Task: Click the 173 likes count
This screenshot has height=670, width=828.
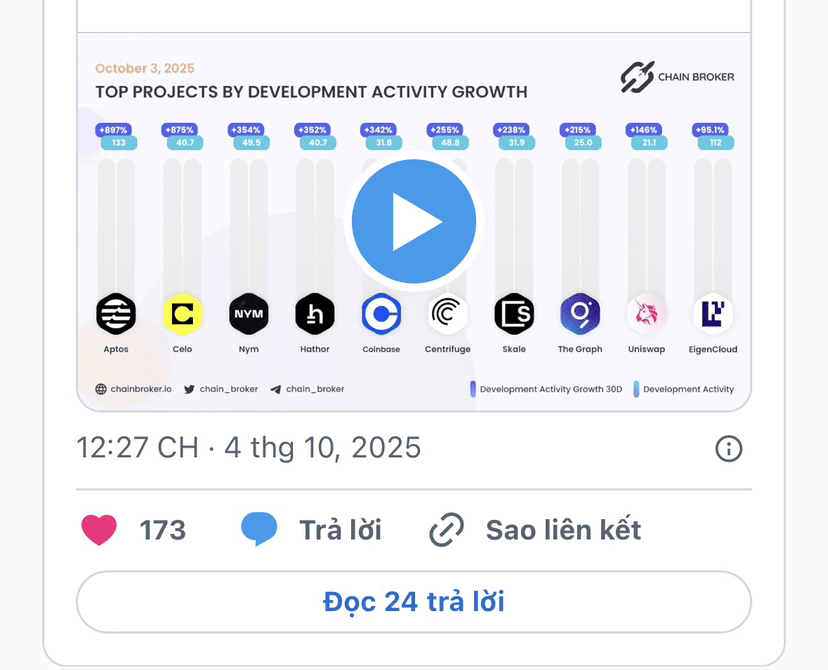Action: pos(163,530)
